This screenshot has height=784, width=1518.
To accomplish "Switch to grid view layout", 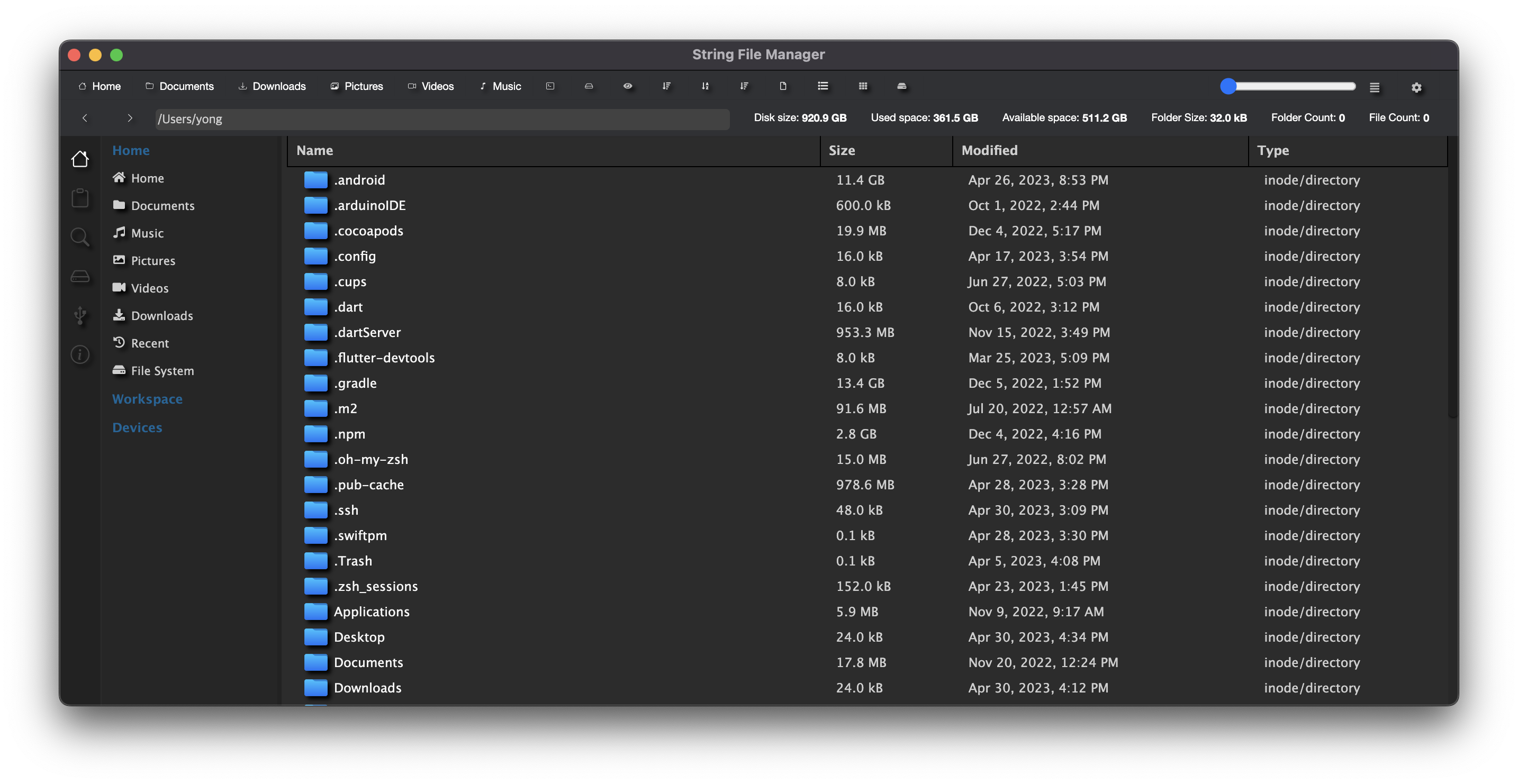I will (863, 86).
